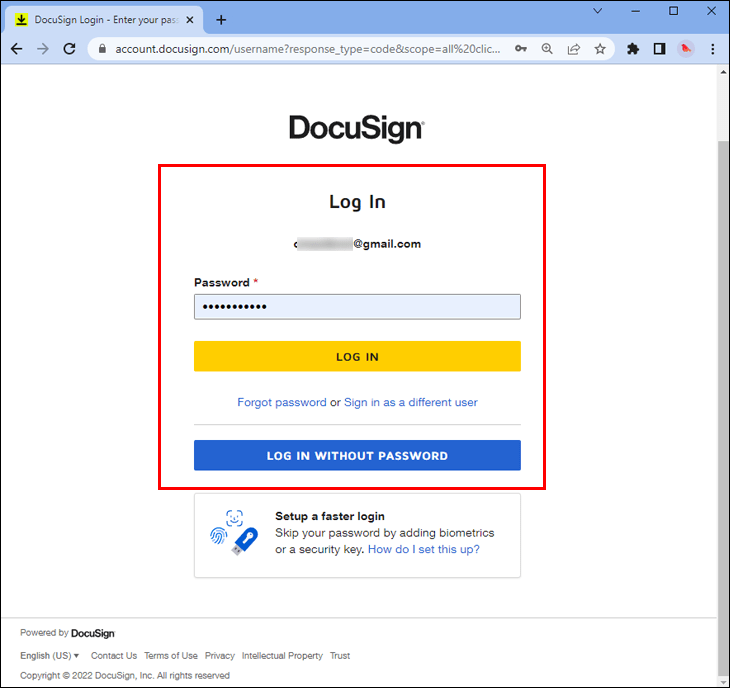Click the scrollbar up arrow
The width and height of the screenshot is (730, 688).
(723, 72)
